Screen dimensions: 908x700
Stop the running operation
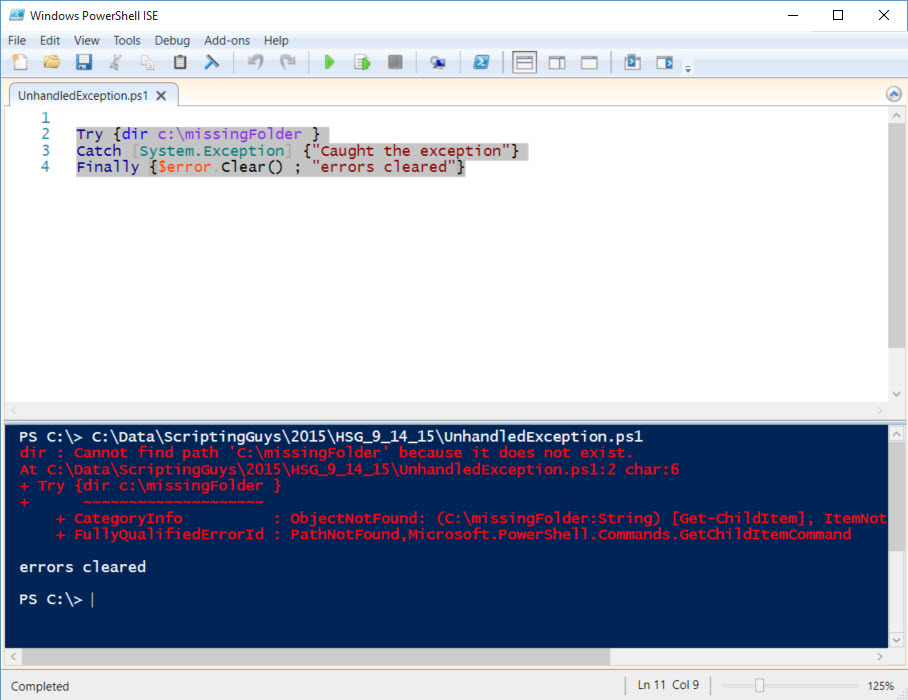(x=394, y=62)
